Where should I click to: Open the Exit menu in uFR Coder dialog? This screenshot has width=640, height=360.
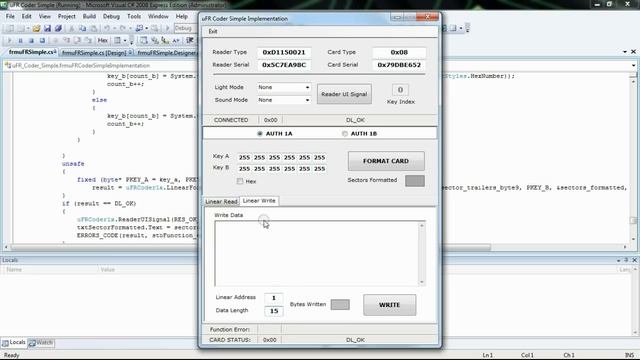point(213,31)
